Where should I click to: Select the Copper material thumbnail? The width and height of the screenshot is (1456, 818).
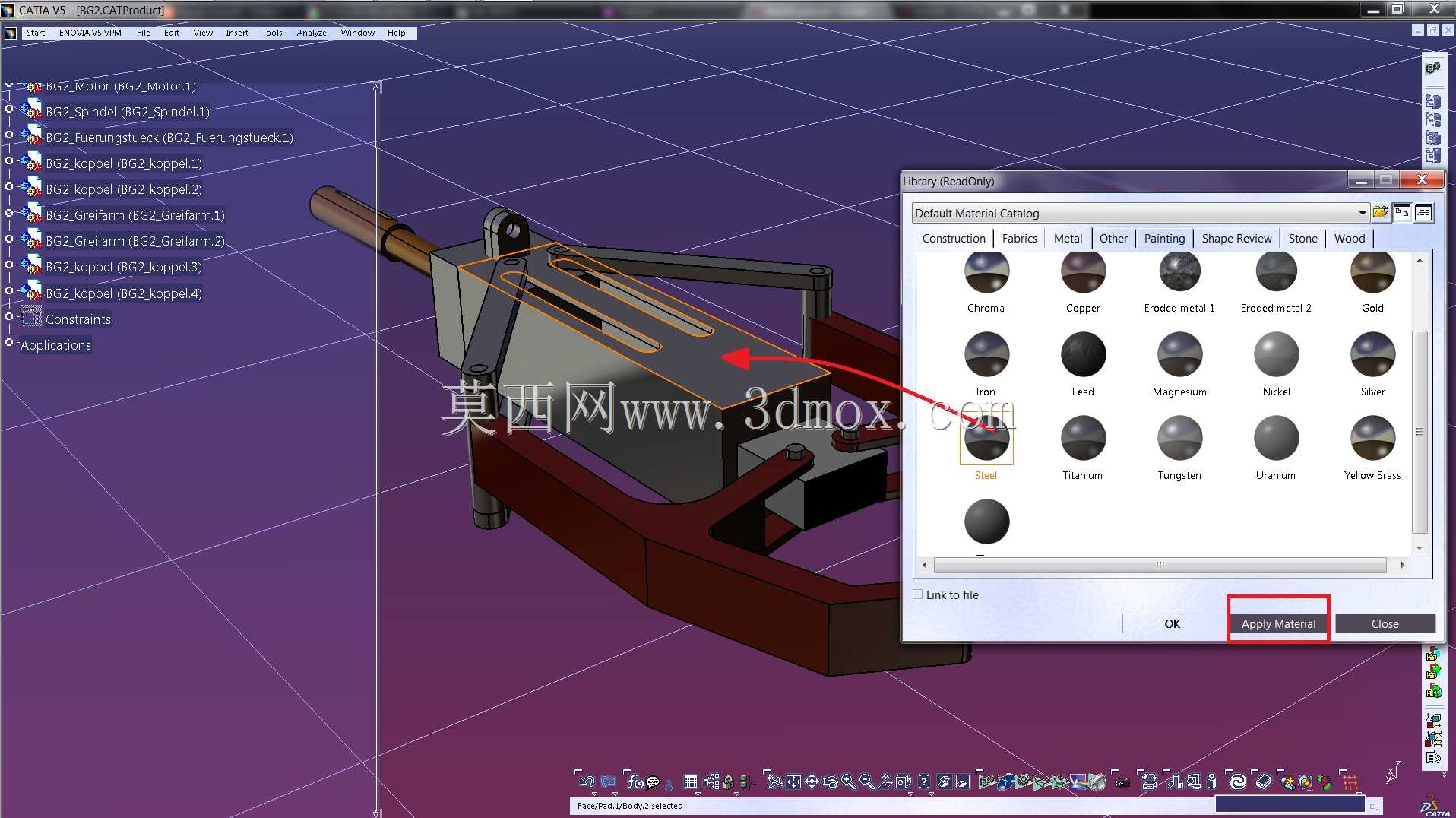[1083, 271]
